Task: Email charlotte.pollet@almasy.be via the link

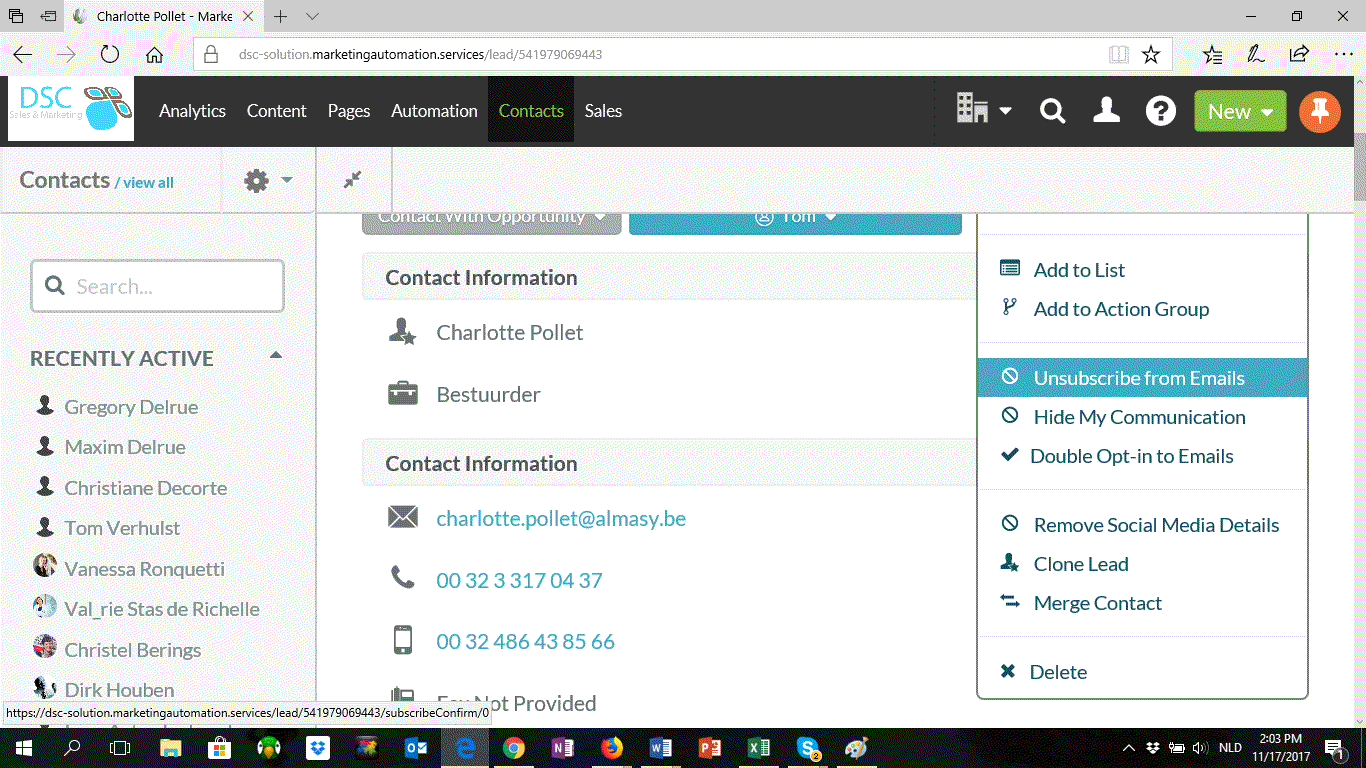Action: click(561, 518)
